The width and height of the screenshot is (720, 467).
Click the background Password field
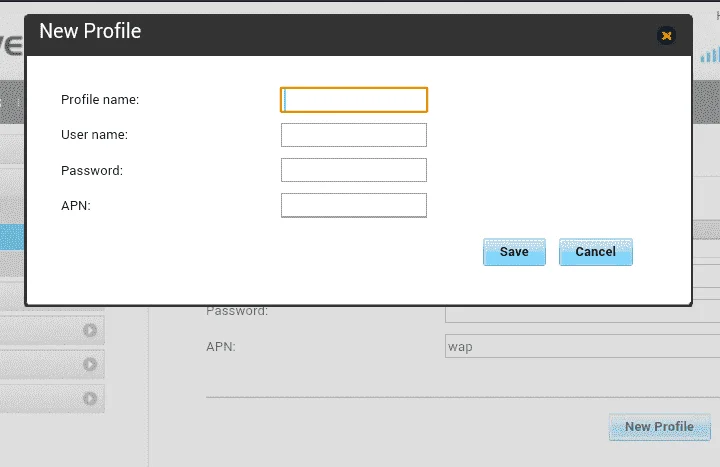click(x=582, y=314)
